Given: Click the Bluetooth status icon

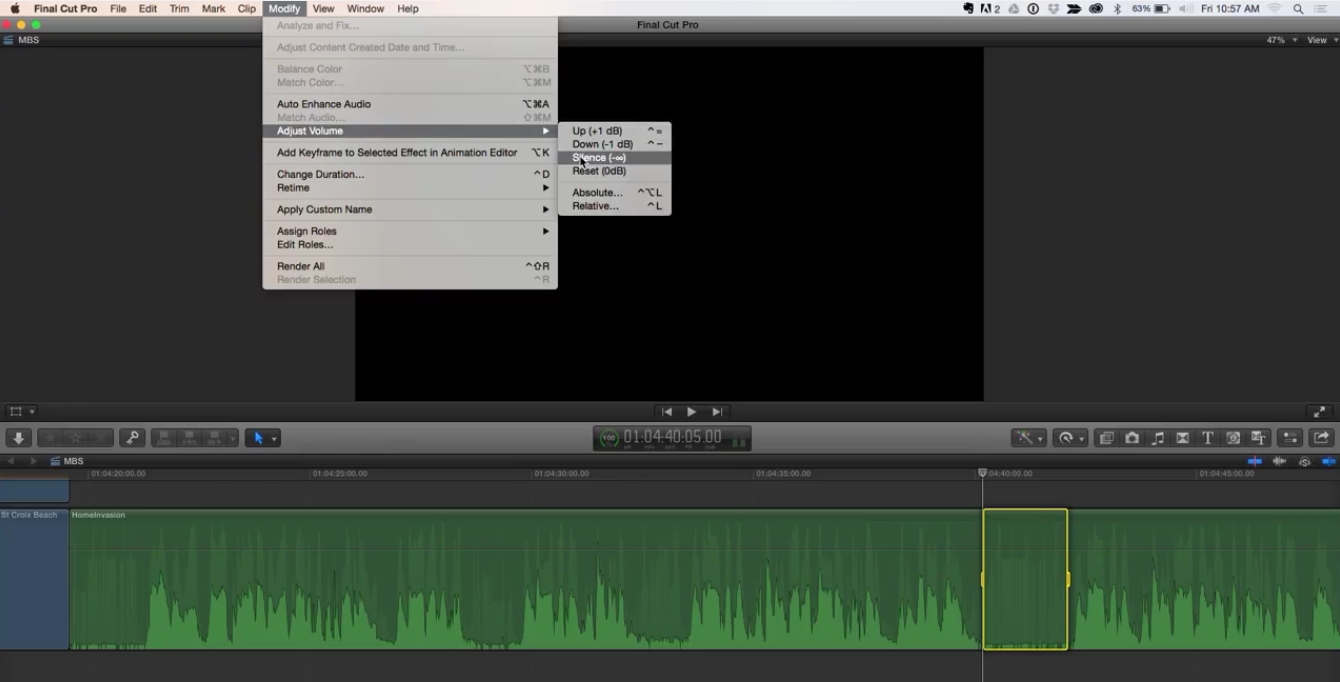Looking at the screenshot, I should click(x=1118, y=8).
